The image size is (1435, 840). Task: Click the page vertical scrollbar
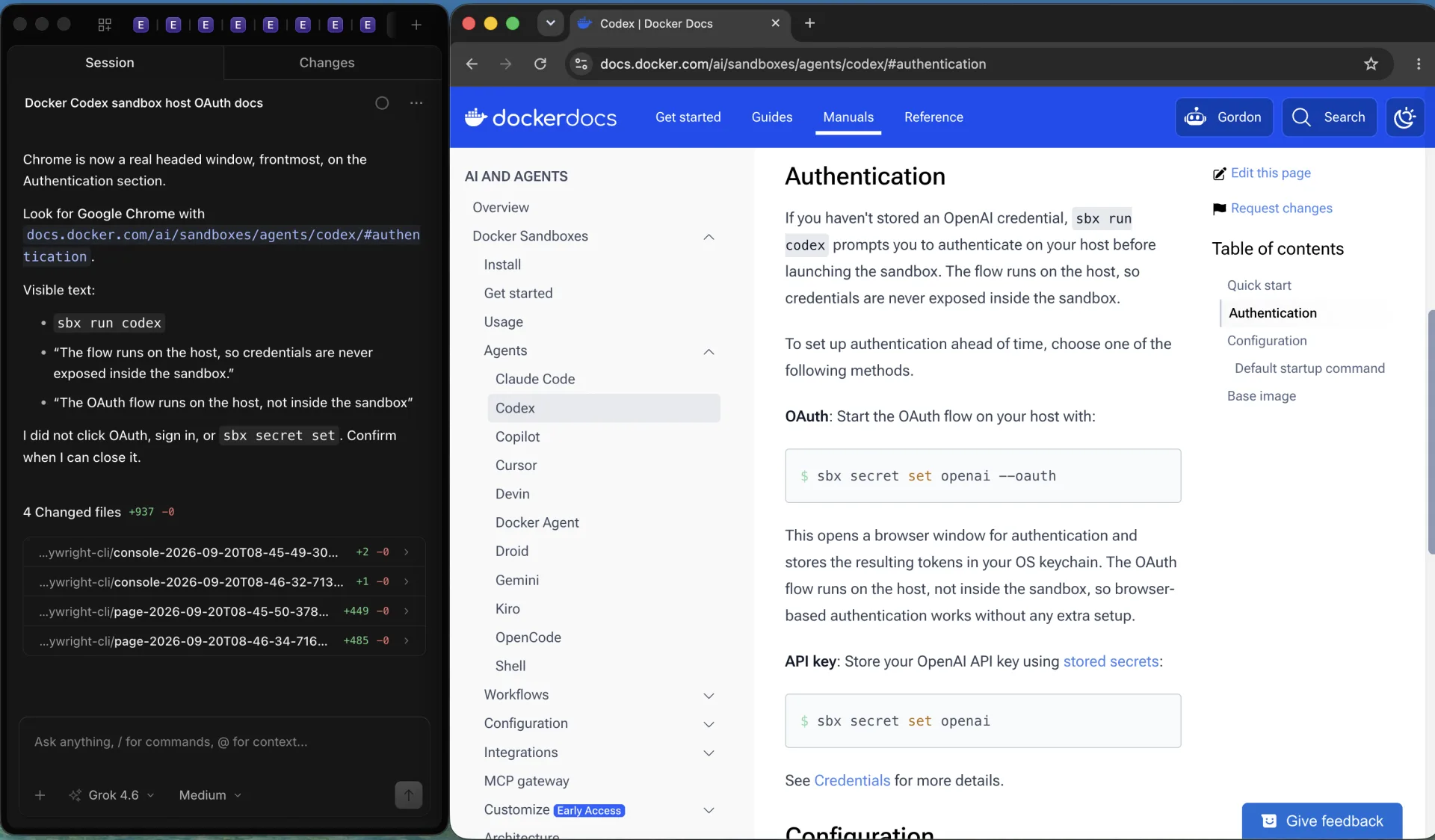[x=1430, y=432]
